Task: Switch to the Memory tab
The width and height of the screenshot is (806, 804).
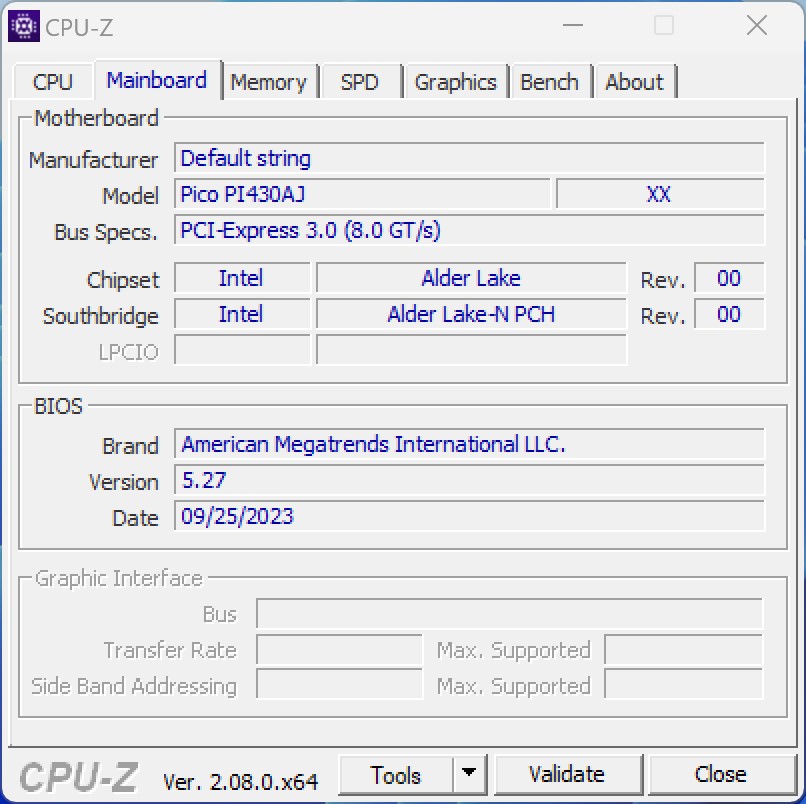Action: pyautogui.click(x=268, y=82)
